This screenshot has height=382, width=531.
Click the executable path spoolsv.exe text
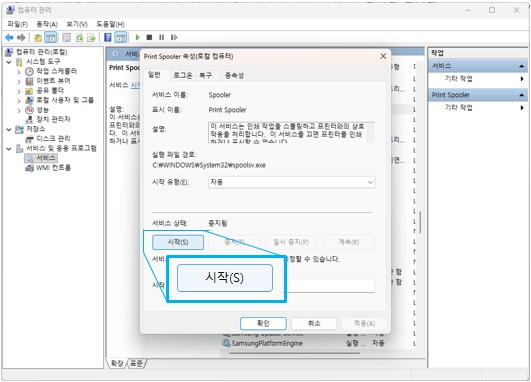pos(209,165)
